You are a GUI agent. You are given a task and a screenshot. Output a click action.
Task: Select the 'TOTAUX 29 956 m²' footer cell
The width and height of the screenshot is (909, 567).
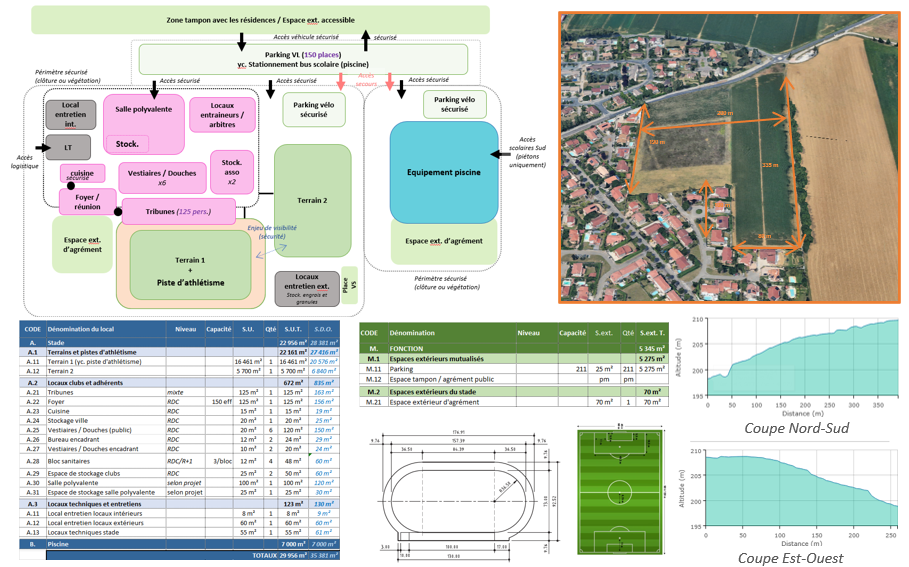click(192, 555)
